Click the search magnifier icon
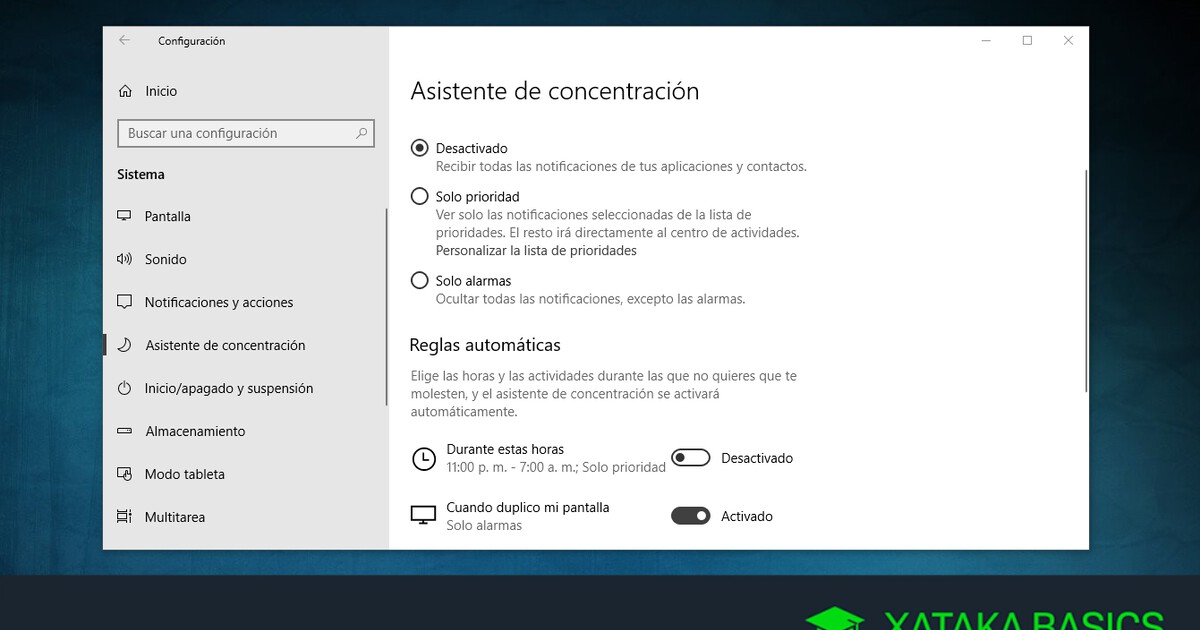Screen dimensions: 1200x630 point(362,133)
